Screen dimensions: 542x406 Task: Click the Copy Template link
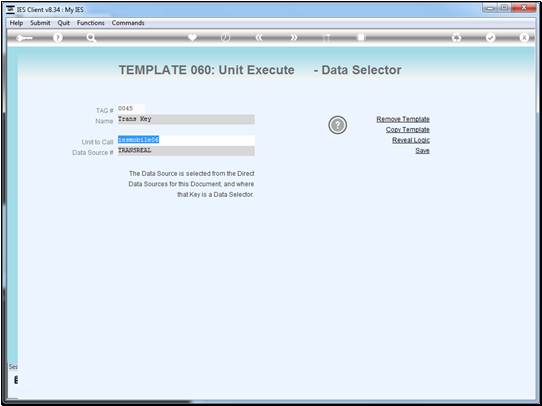coord(408,130)
